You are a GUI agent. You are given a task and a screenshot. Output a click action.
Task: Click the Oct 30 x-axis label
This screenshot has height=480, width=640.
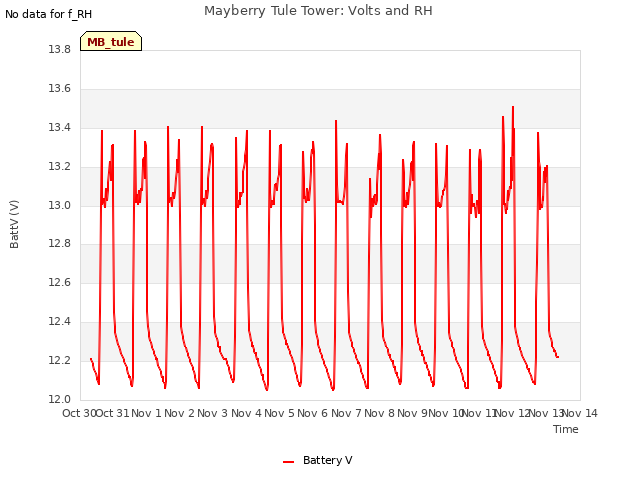click(x=79, y=413)
